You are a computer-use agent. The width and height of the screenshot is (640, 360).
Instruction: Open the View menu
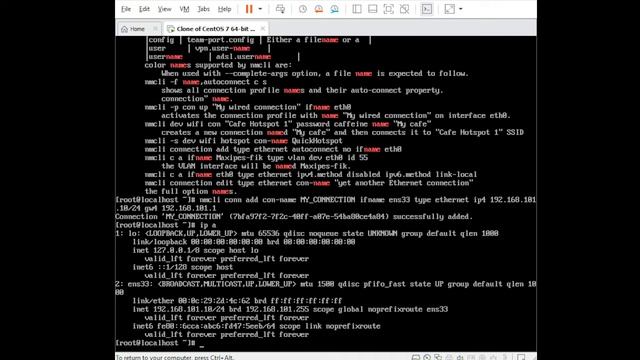click(164, 9)
